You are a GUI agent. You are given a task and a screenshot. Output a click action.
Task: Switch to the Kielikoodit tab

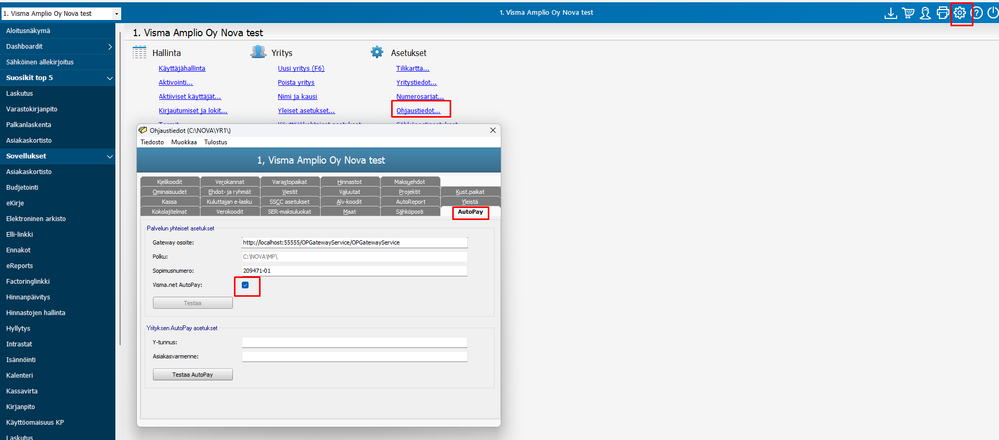tap(169, 181)
